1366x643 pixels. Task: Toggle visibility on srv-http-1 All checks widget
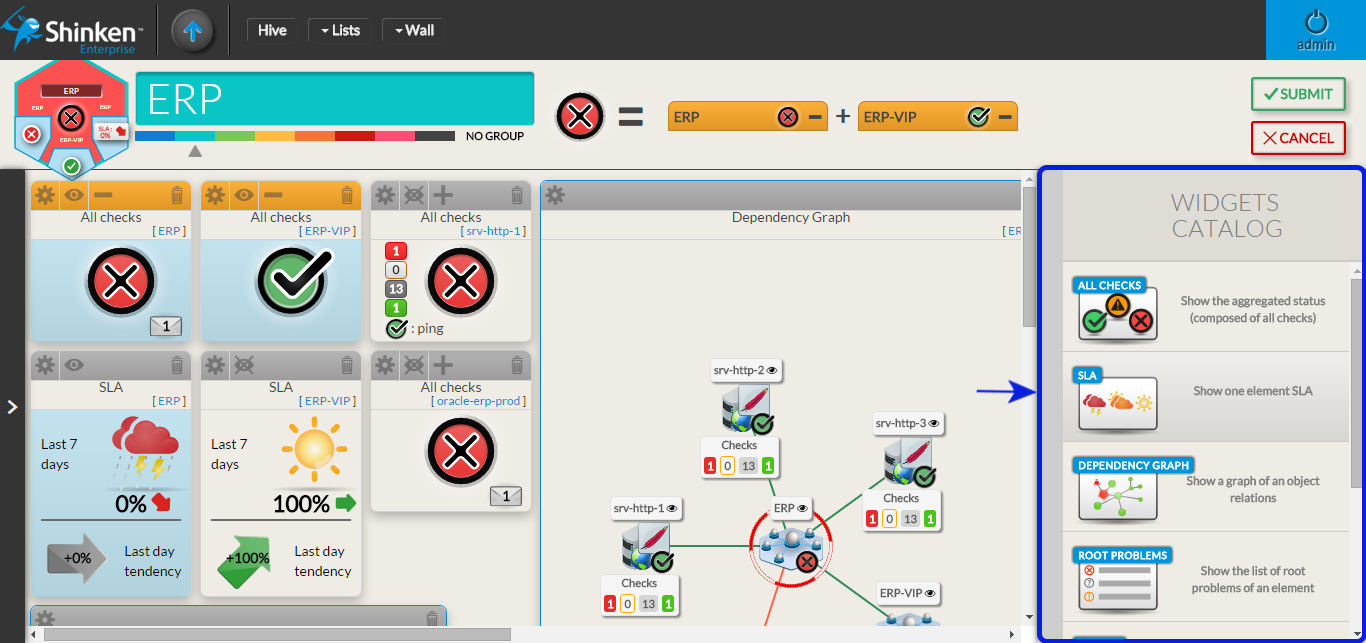(414, 195)
